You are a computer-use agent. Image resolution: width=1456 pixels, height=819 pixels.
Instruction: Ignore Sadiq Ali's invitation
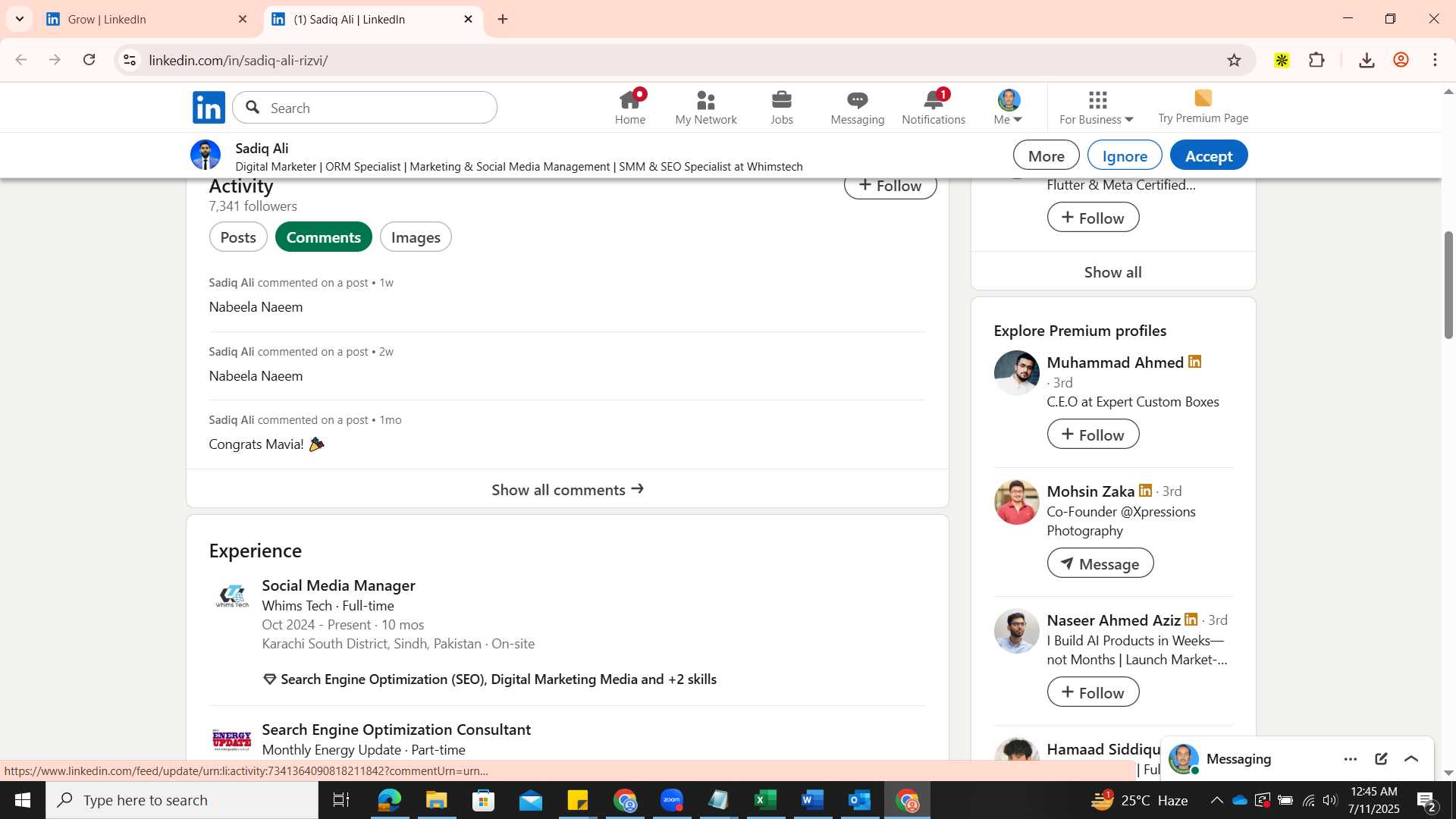coord(1125,155)
